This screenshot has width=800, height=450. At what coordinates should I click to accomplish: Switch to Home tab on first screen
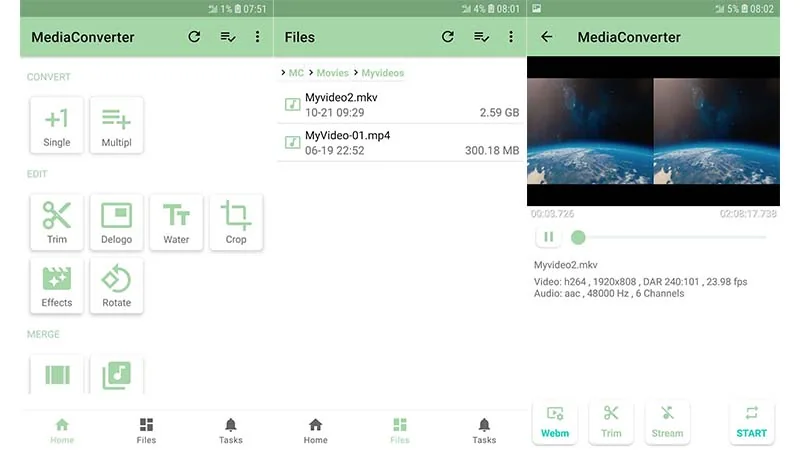tap(62, 431)
